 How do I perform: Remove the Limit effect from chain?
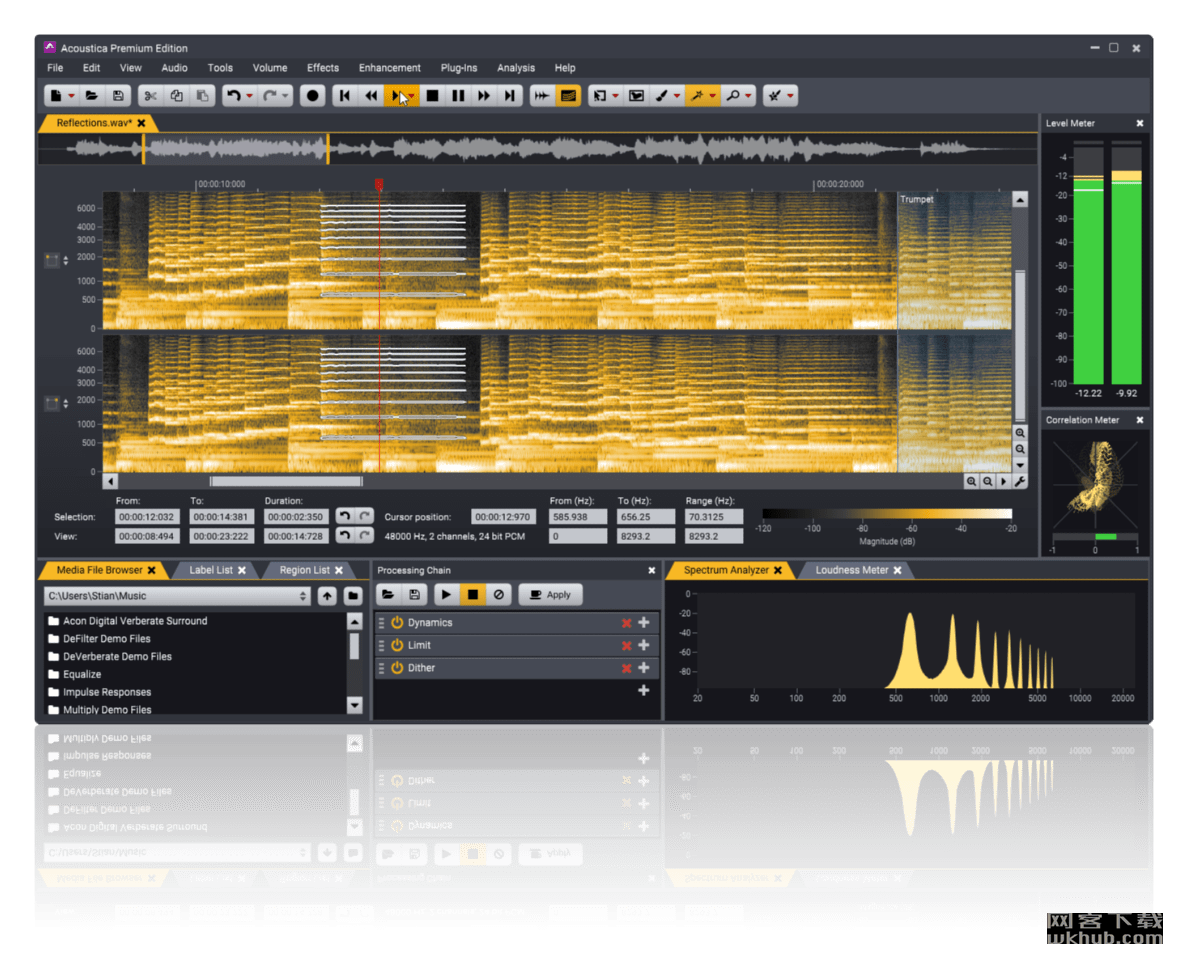point(627,646)
